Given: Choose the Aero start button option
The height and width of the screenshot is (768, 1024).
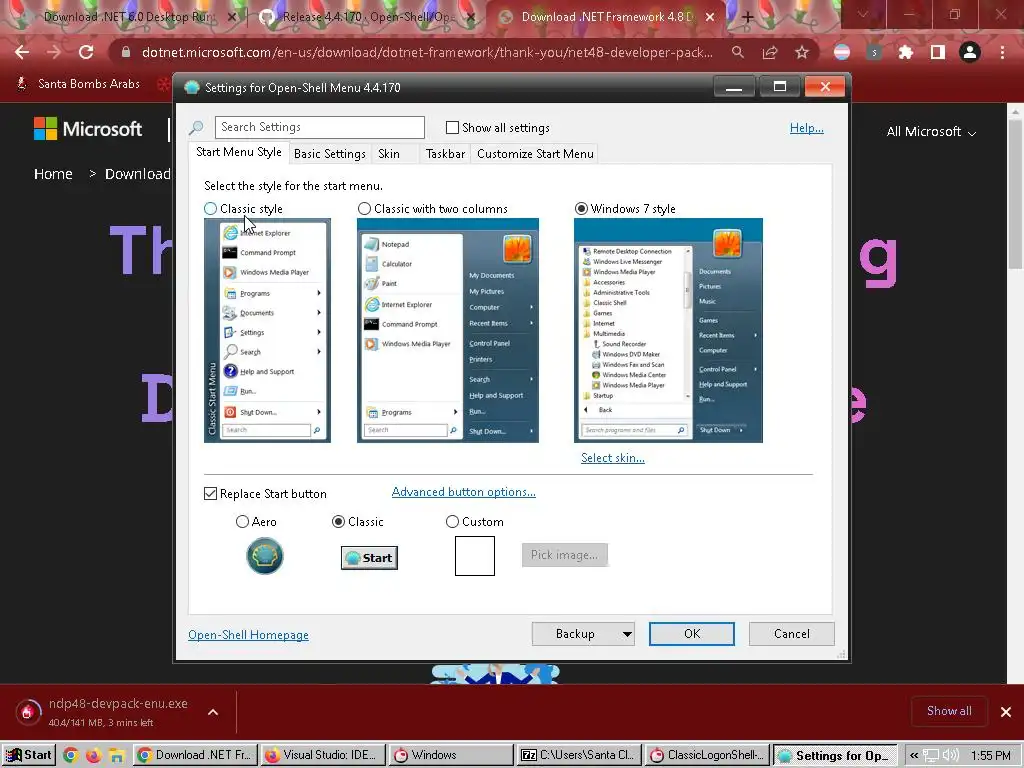Looking at the screenshot, I should pos(242,522).
